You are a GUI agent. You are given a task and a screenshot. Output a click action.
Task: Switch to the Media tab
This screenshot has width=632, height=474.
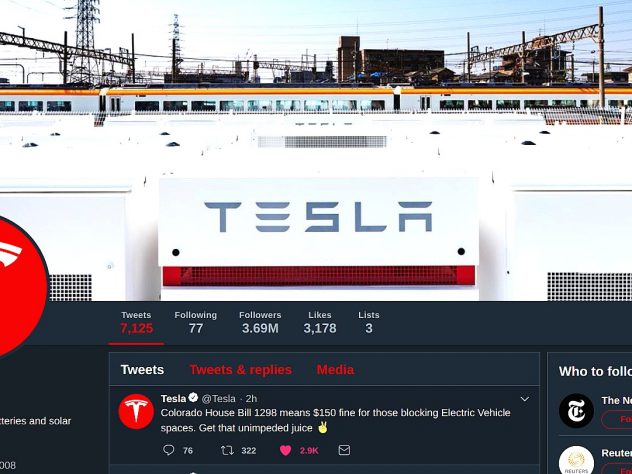click(335, 370)
